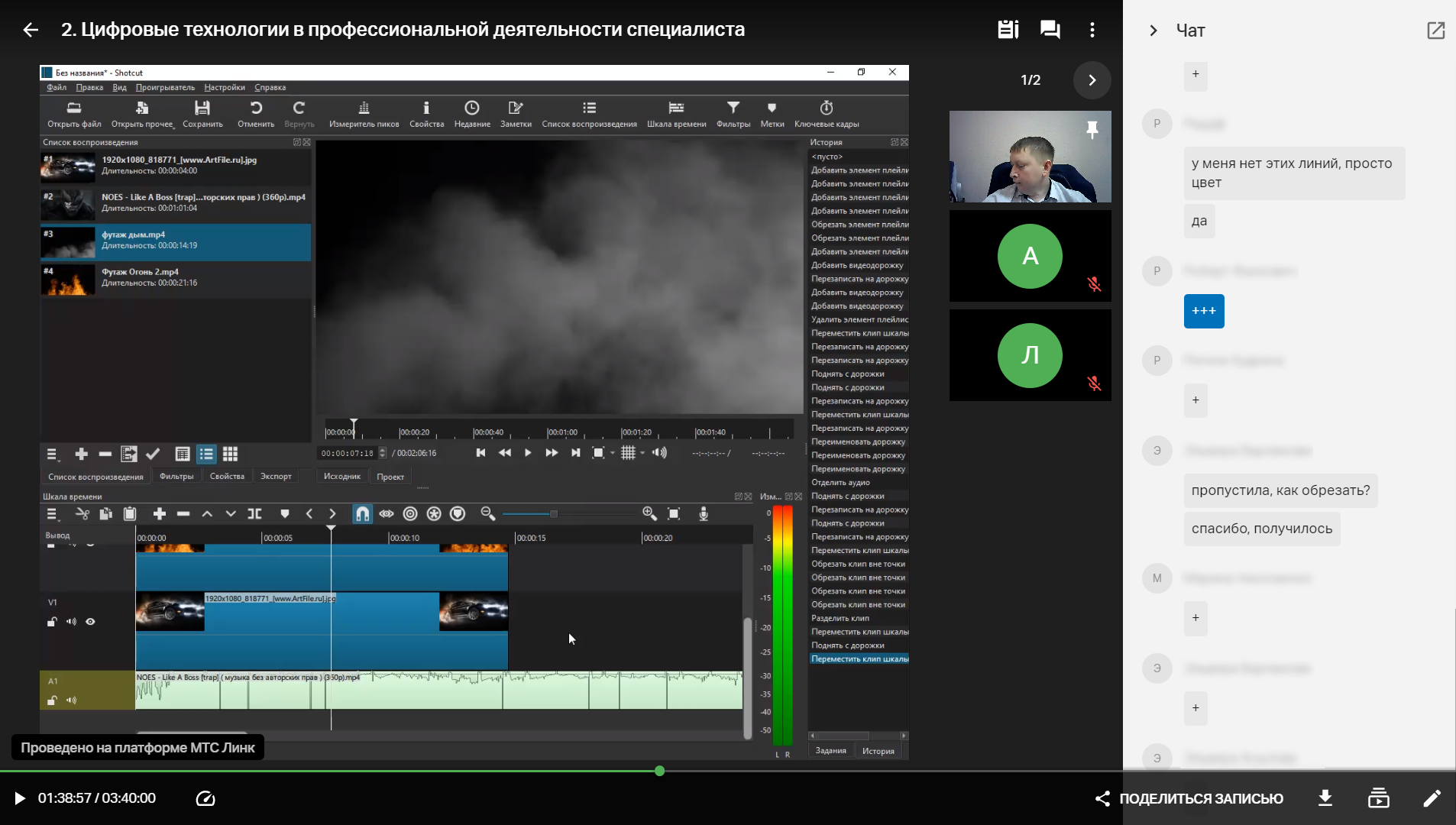
Task: Record audio with microphone icon
Action: (x=704, y=514)
